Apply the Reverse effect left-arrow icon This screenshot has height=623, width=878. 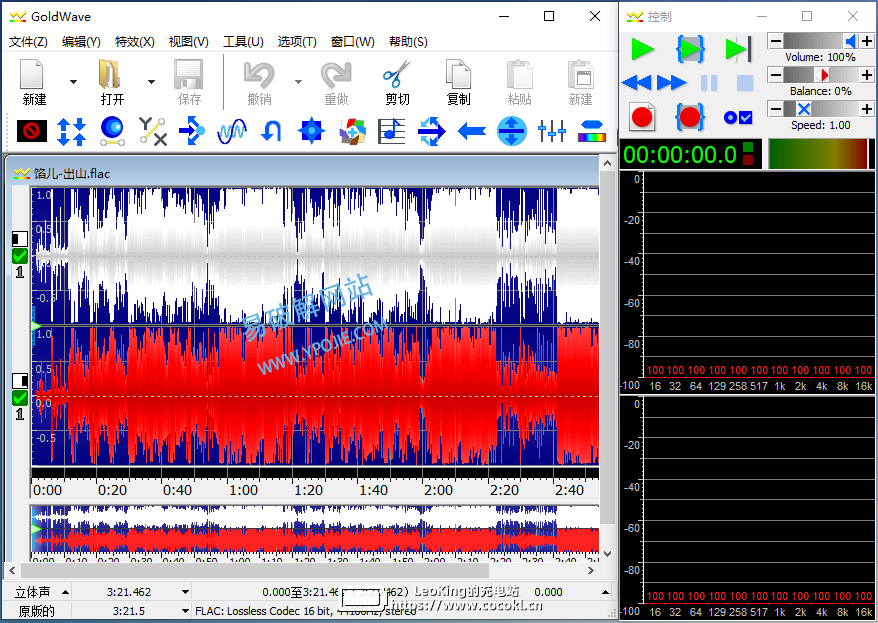[x=471, y=132]
